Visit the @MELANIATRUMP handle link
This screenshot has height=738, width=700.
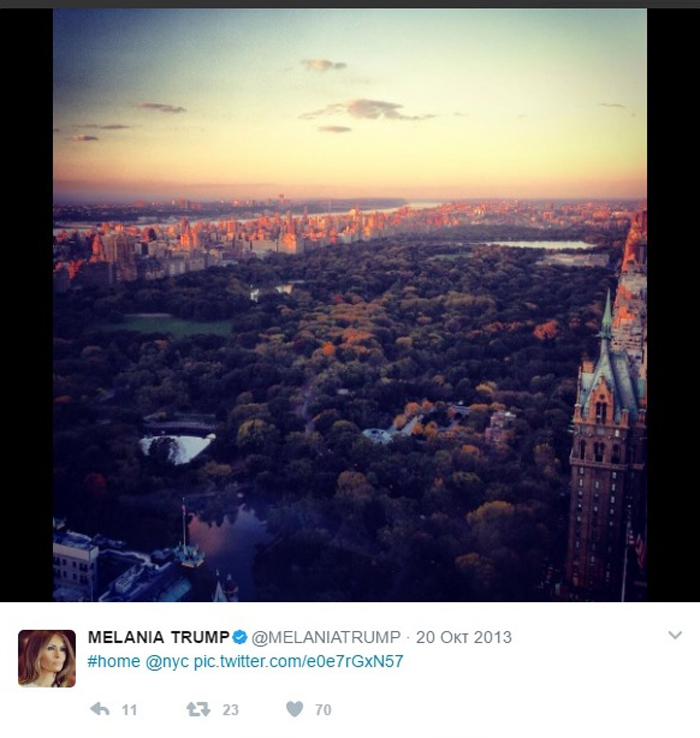(326, 637)
